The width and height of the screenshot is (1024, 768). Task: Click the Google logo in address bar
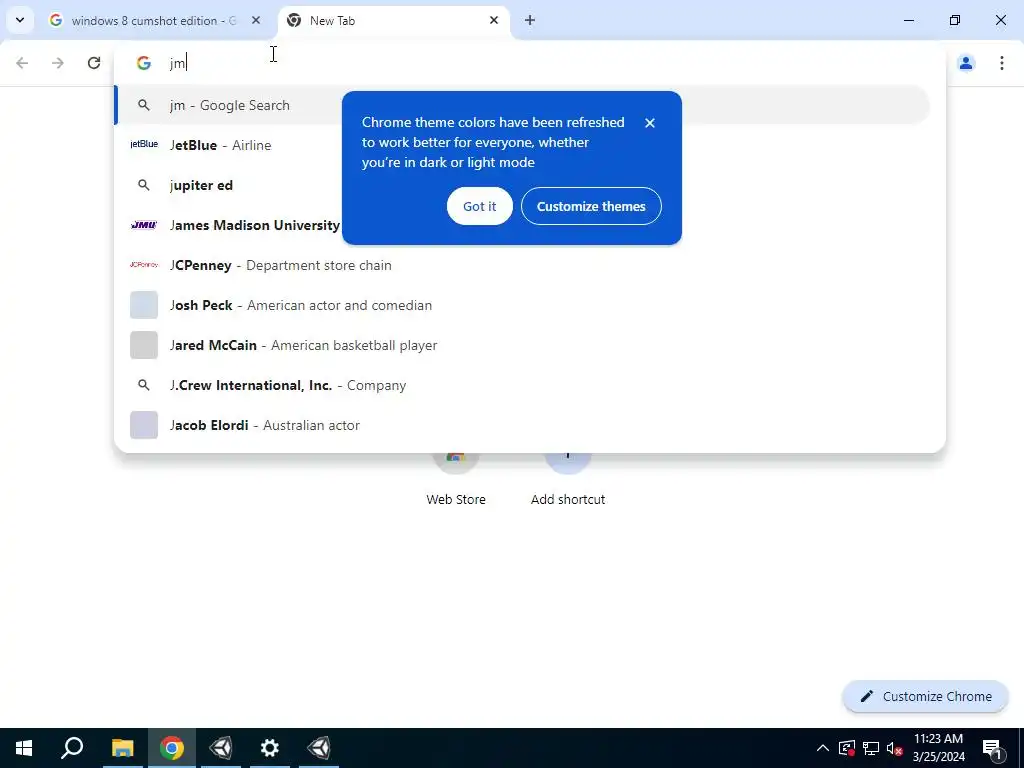click(144, 63)
